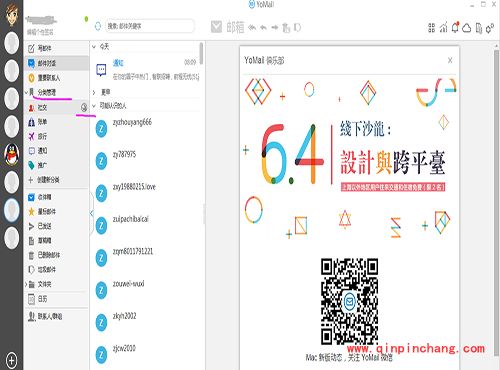The height and width of the screenshot is (370, 500).
Task: Click the small circular badge on social row
Action: [84, 107]
